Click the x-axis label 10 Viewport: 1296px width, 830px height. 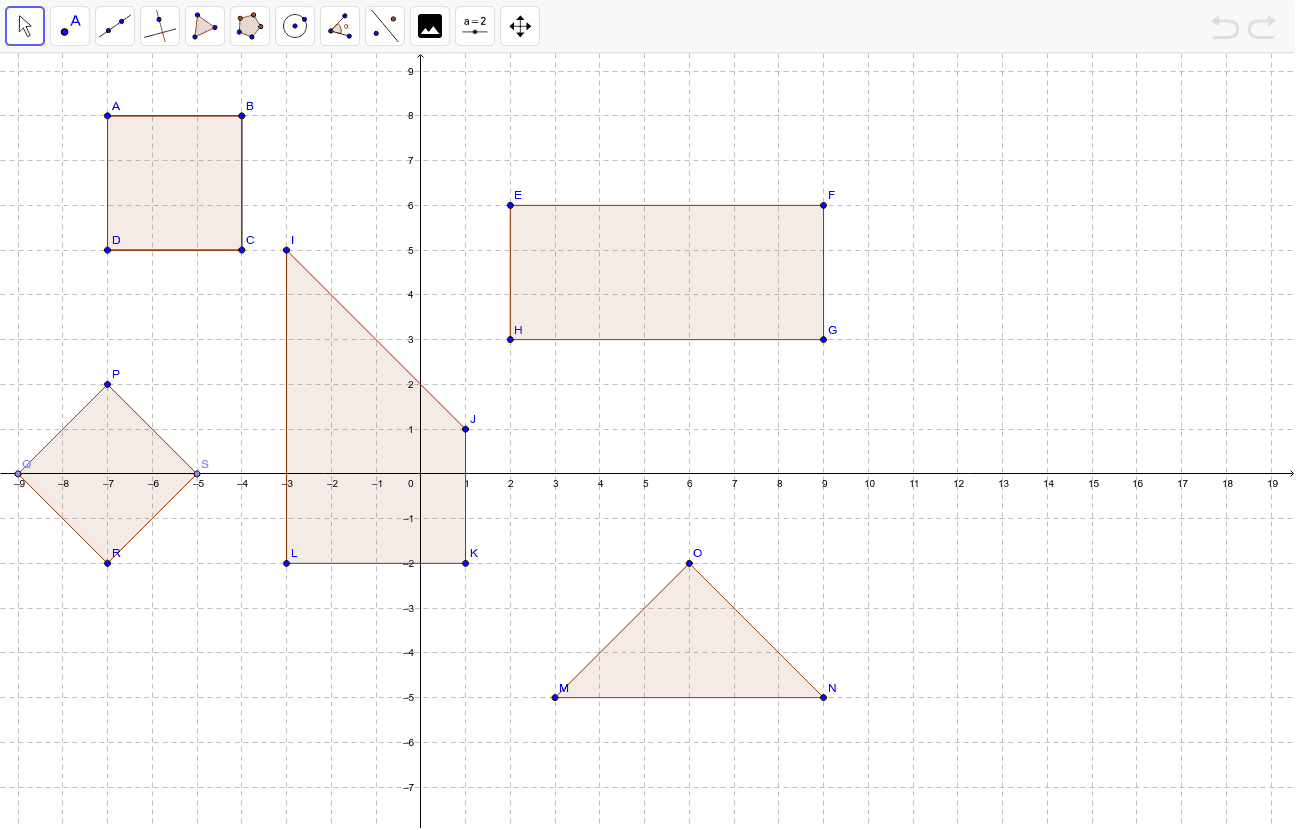pyautogui.click(x=869, y=484)
